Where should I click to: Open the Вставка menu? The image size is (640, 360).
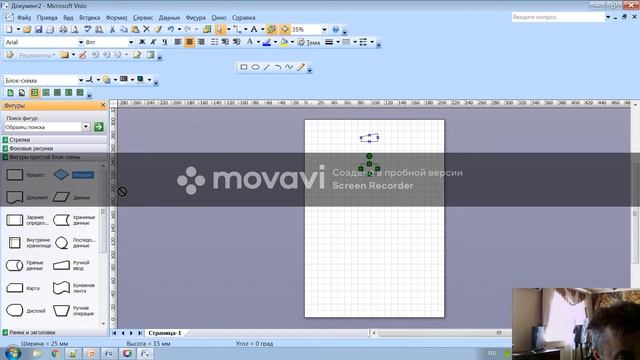pyautogui.click(x=89, y=18)
